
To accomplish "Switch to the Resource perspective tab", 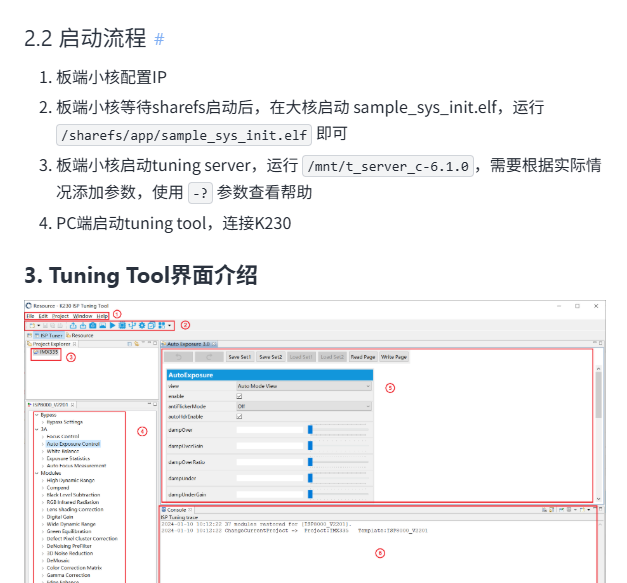I will 82,335.
